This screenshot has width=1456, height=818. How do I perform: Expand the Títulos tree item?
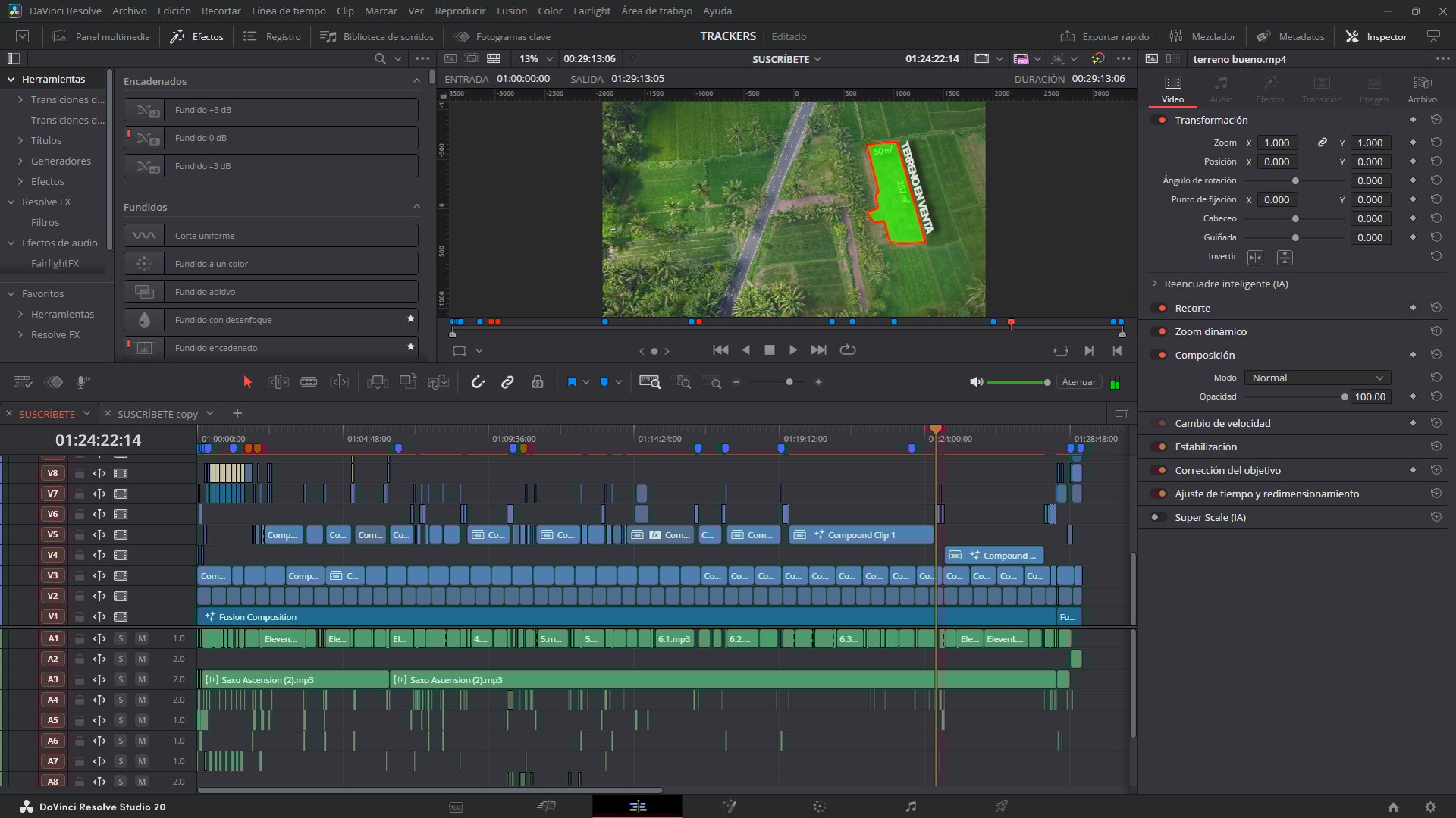pos(20,140)
